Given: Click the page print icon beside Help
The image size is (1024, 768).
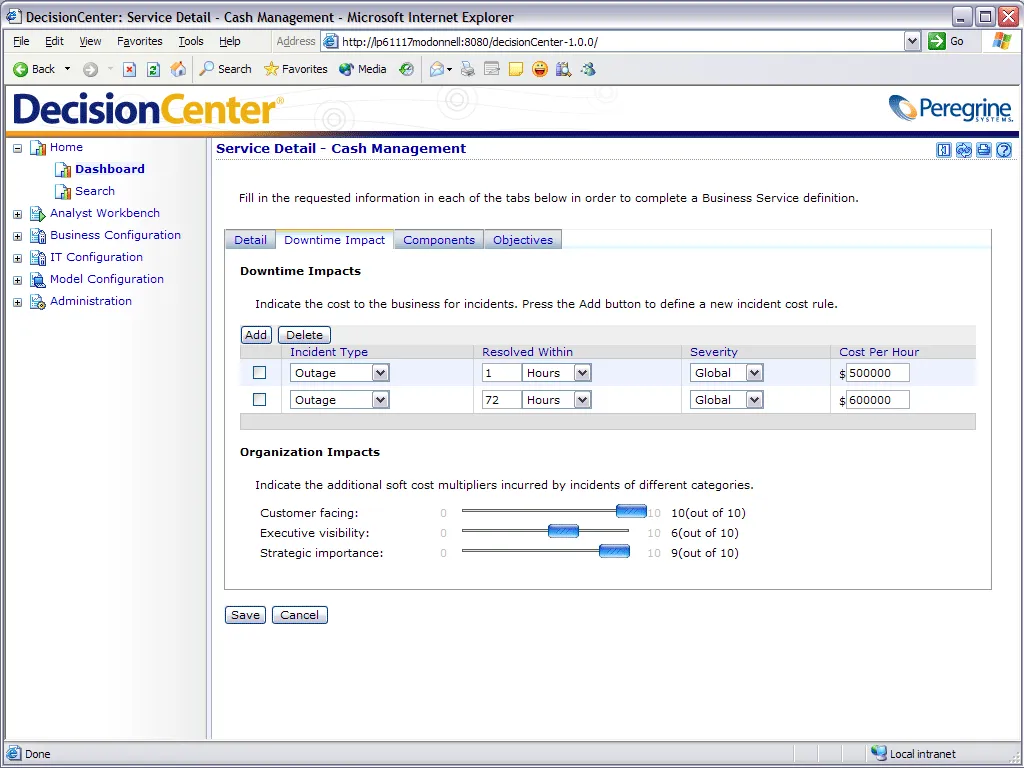Looking at the screenshot, I should click(x=984, y=150).
